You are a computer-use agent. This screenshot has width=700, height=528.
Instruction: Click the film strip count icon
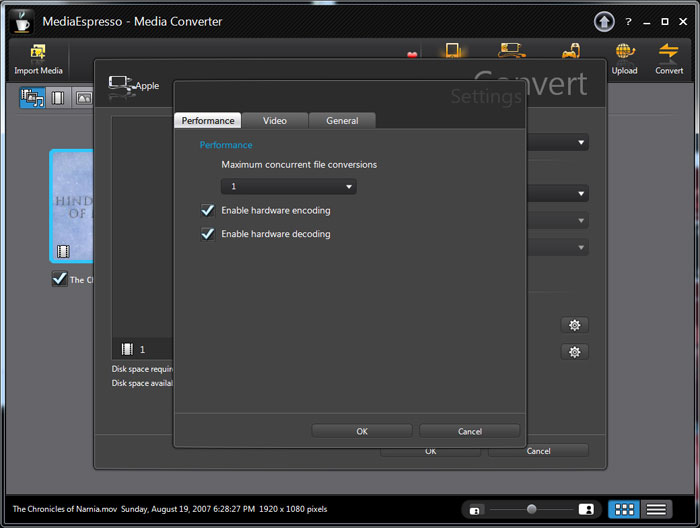pyautogui.click(x=127, y=349)
